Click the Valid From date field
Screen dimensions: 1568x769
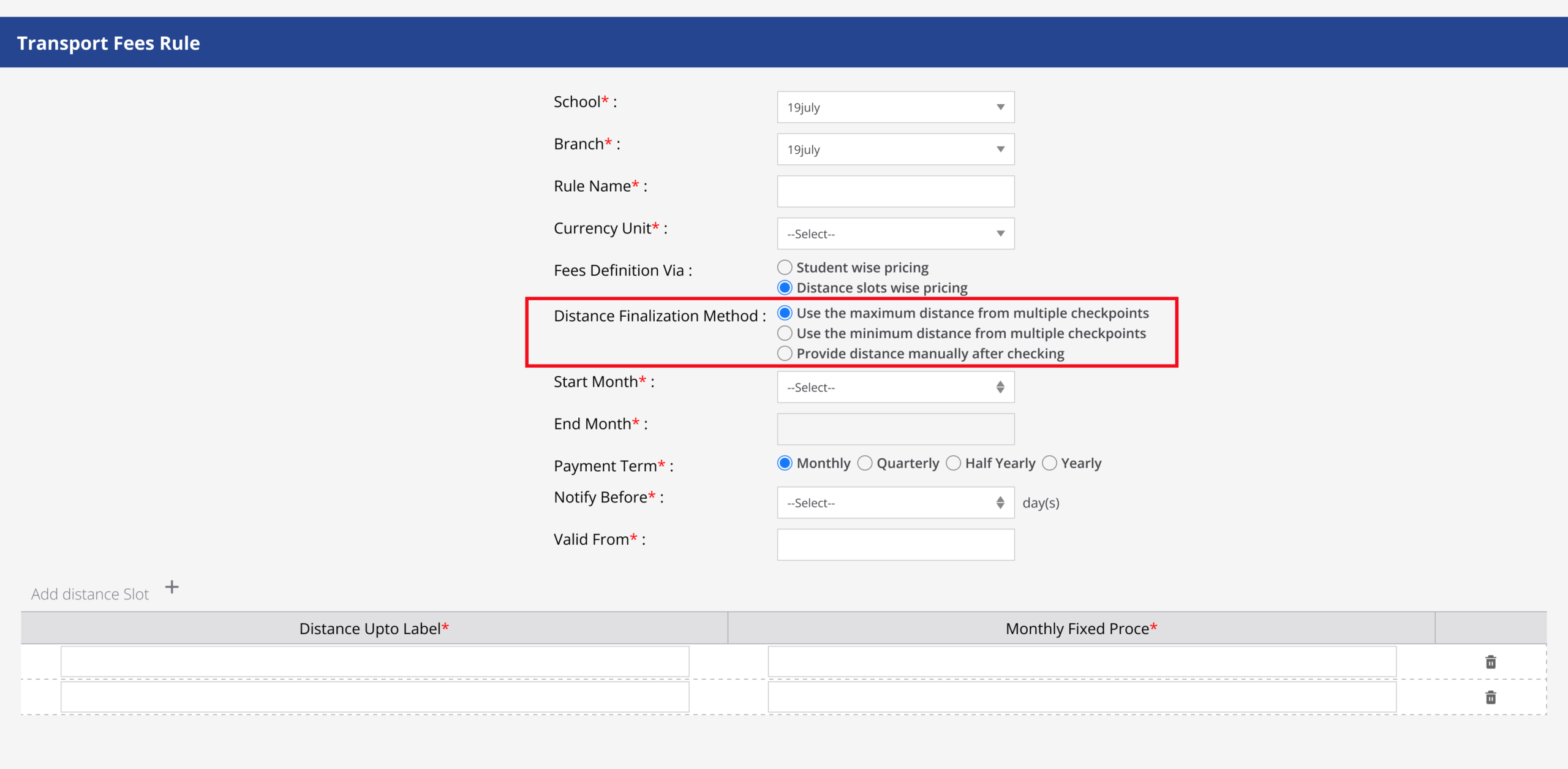click(895, 545)
